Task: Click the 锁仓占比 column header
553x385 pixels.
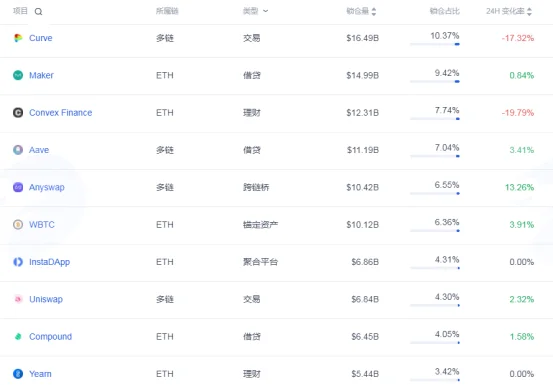Action: 444,11
